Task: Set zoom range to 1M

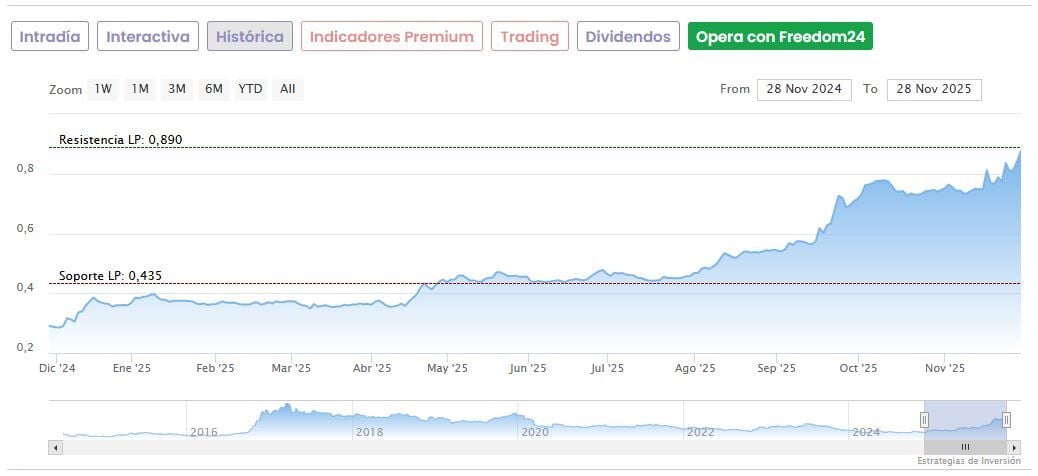Action: pyautogui.click(x=140, y=89)
